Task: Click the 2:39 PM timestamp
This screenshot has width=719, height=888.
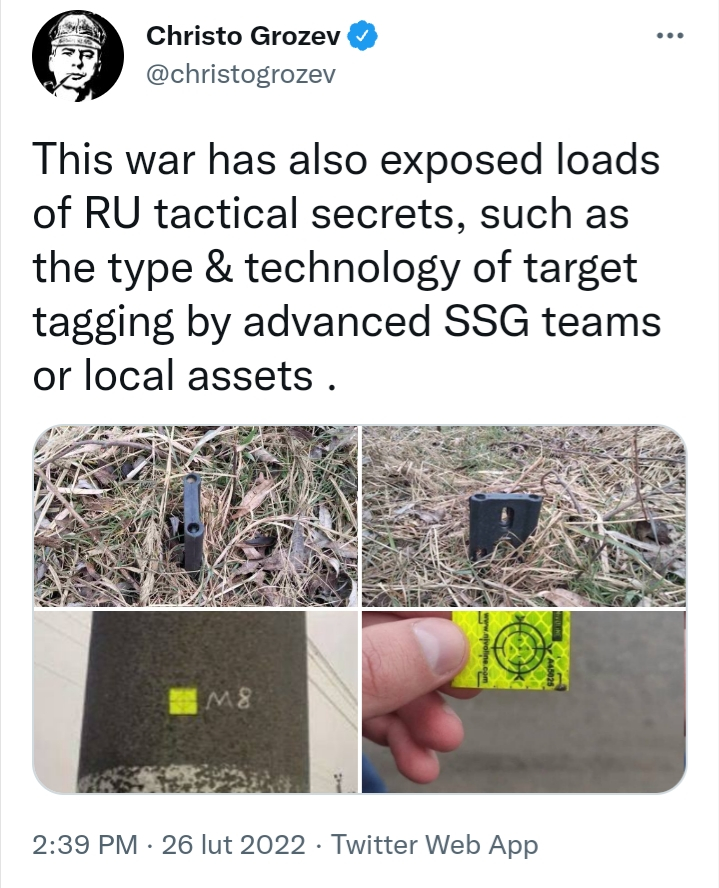Action: tap(85, 844)
